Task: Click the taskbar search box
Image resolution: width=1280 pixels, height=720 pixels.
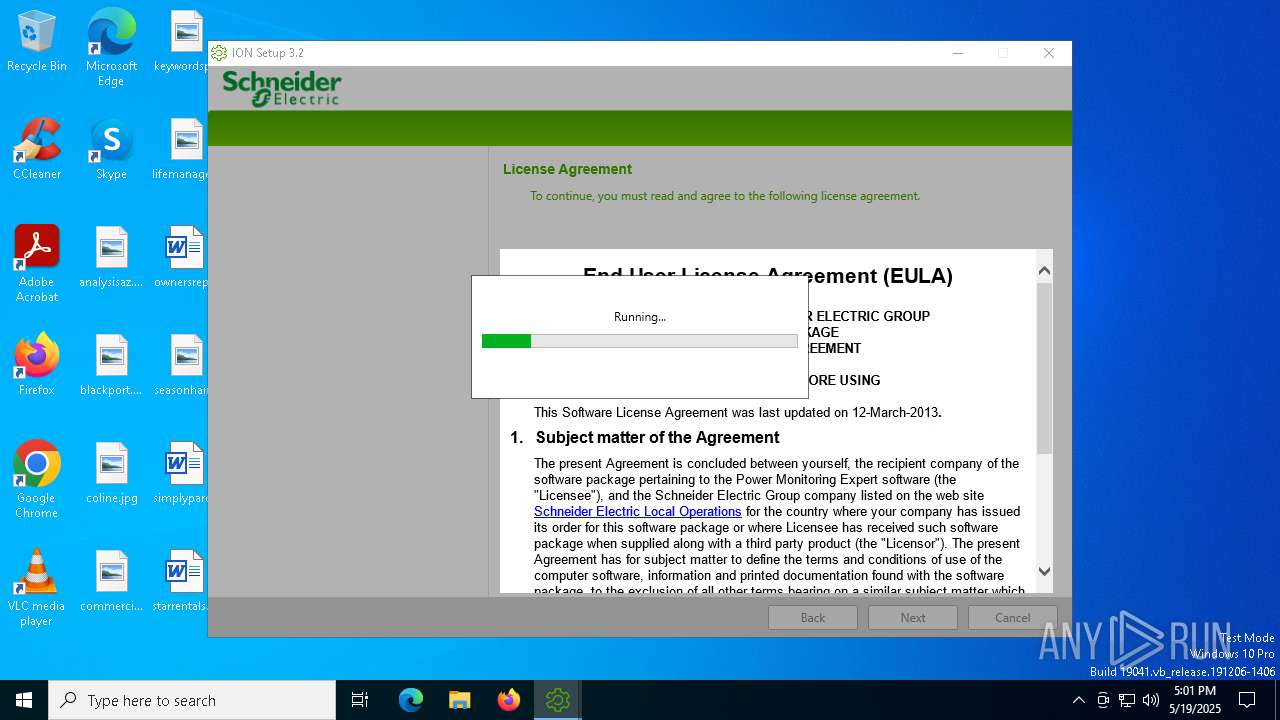Action: (x=192, y=700)
